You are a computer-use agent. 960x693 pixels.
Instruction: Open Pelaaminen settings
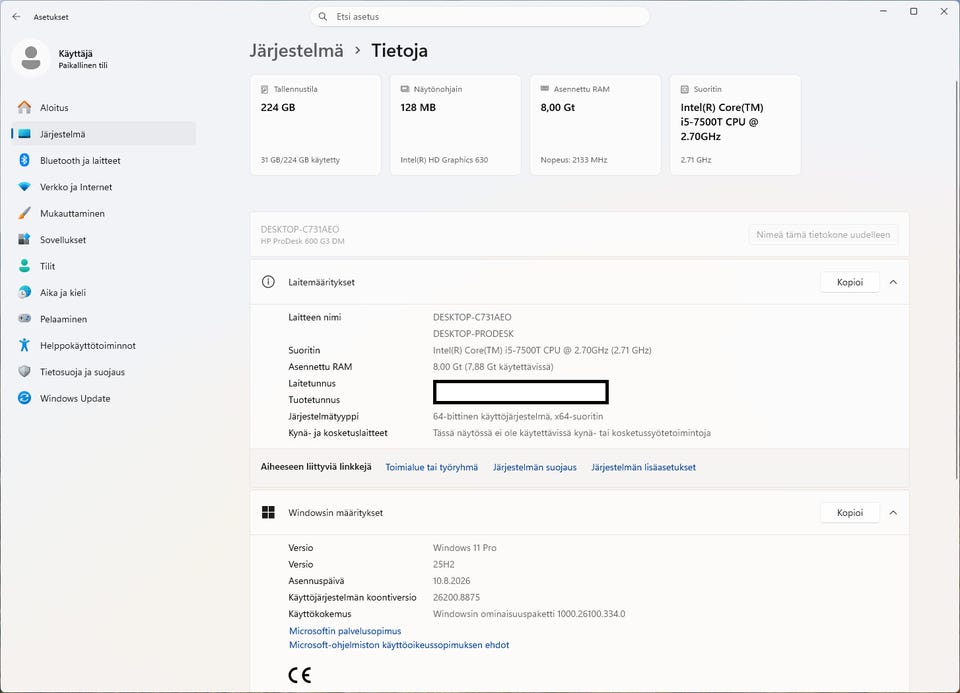[103, 318]
